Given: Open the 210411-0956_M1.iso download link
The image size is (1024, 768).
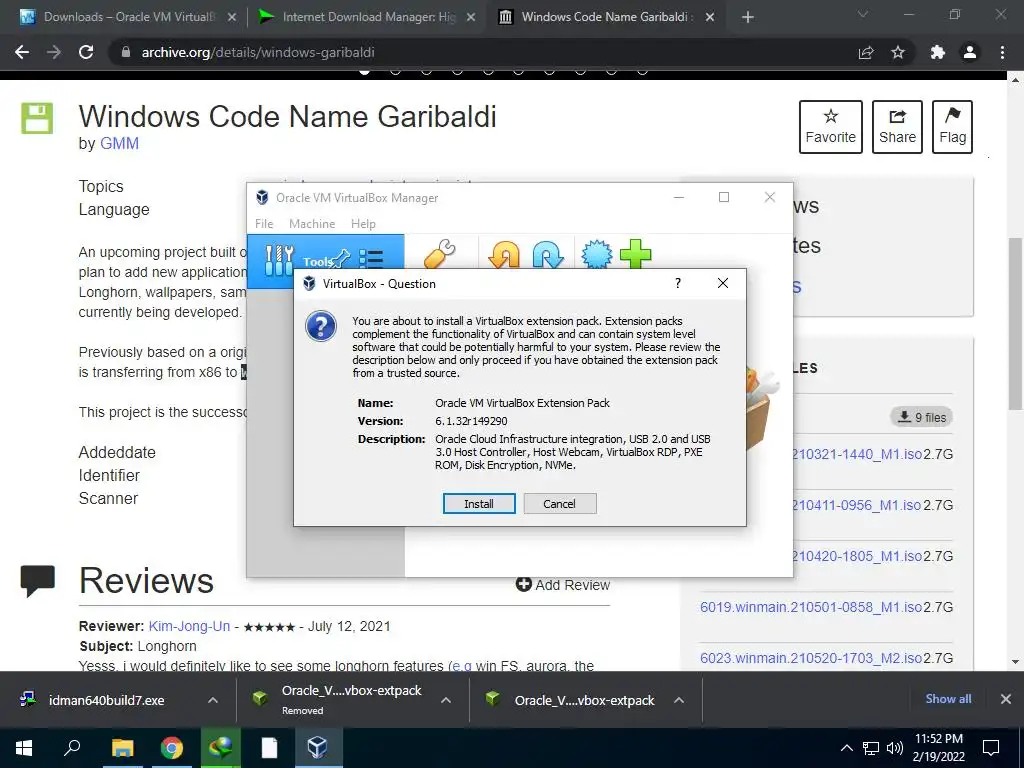Looking at the screenshot, I should click(x=856, y=505).
